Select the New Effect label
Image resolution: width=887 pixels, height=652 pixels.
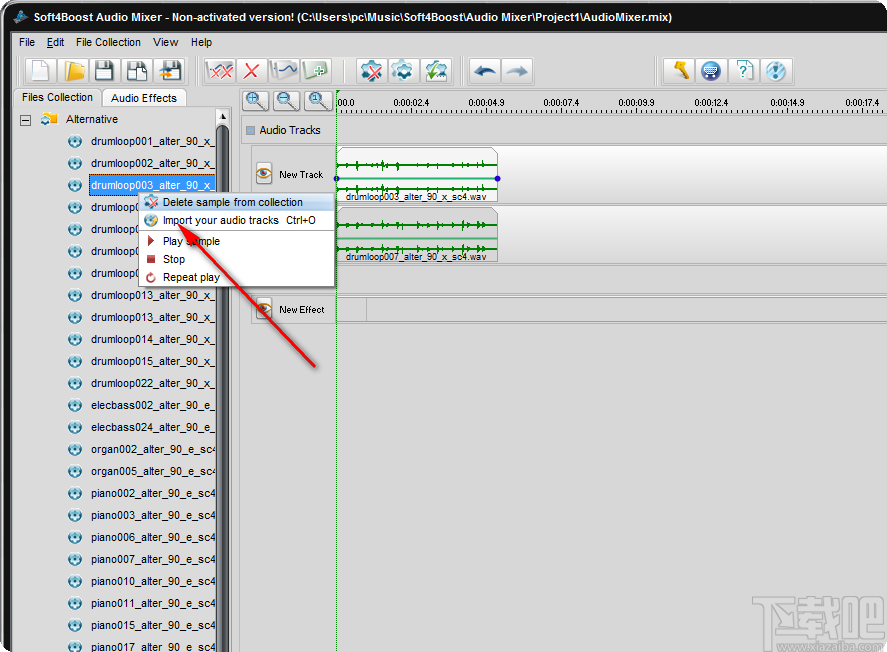pos(302,310)
